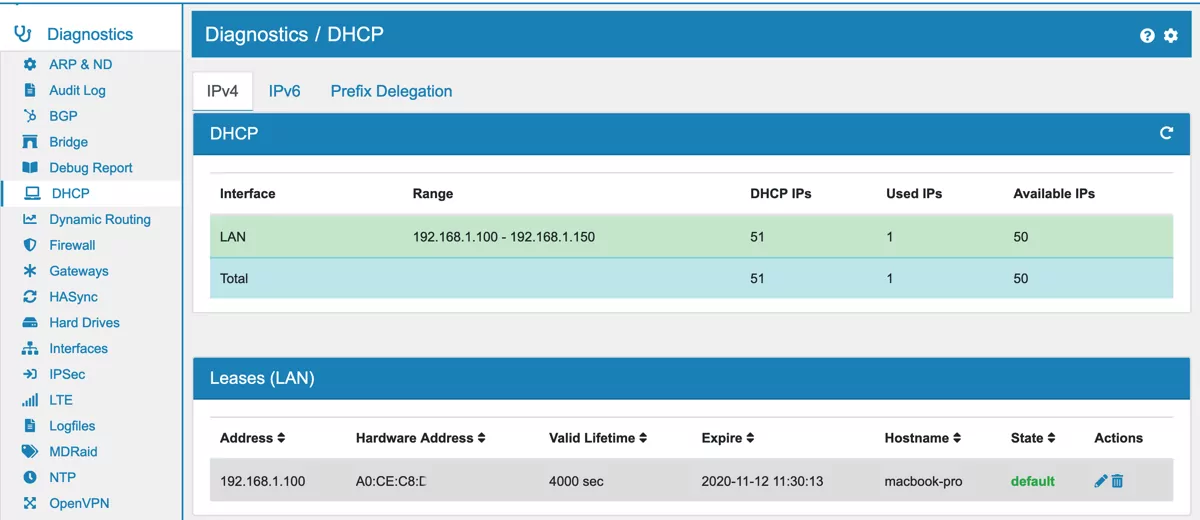Click the ARP & ND gear icon

pos(30,64)
